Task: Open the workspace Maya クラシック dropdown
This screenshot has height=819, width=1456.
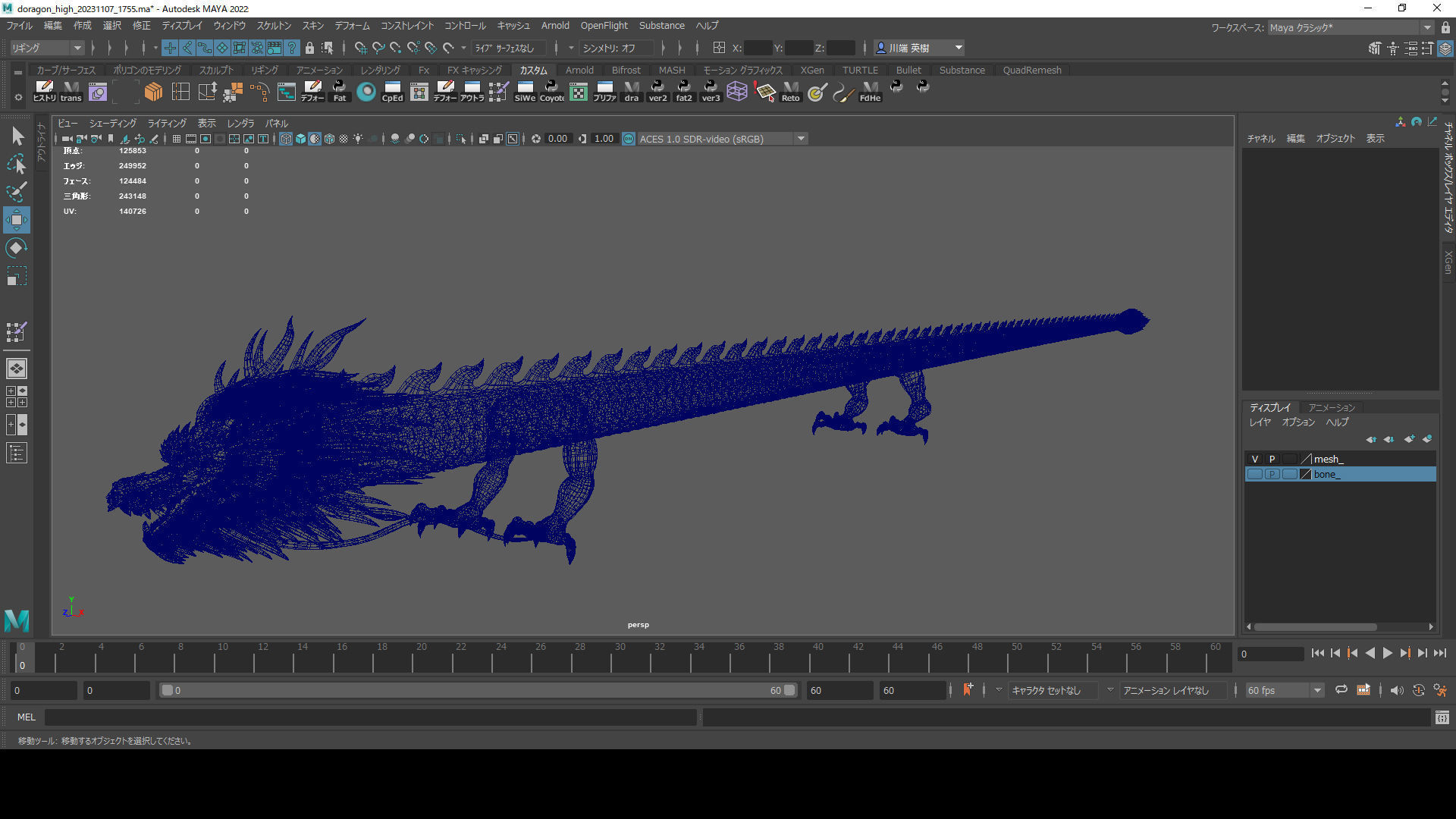Action: (x=1351, y=27)
